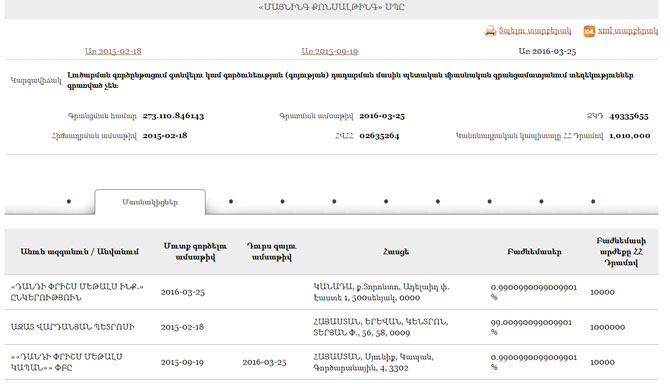Click the Դուրս գալու ամսաթիվ column header
Viewport: 670px width, 384px height.
pyautogui.click(x=271, y=252)
